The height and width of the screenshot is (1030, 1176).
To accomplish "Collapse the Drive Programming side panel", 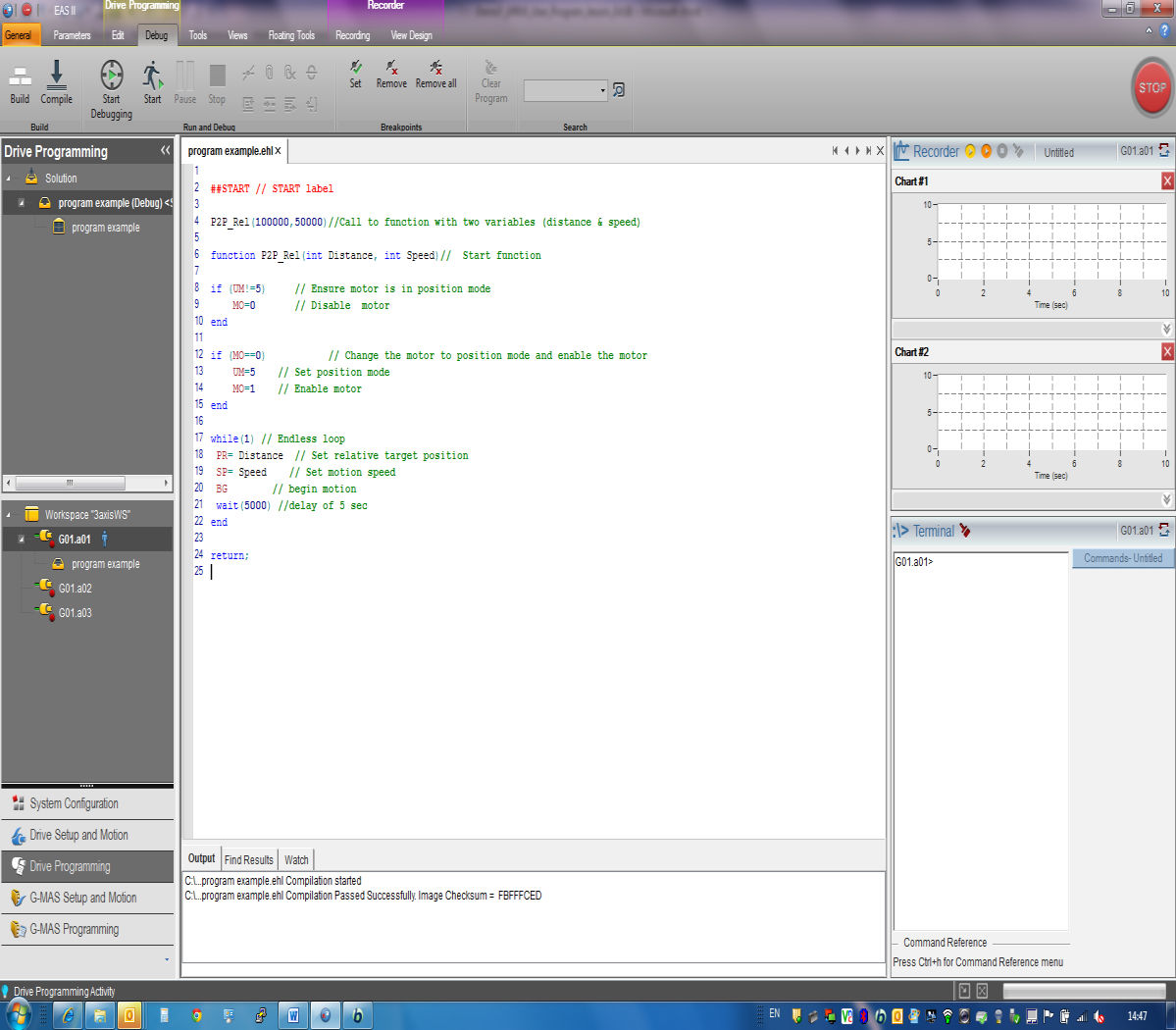I will point(165,150).
